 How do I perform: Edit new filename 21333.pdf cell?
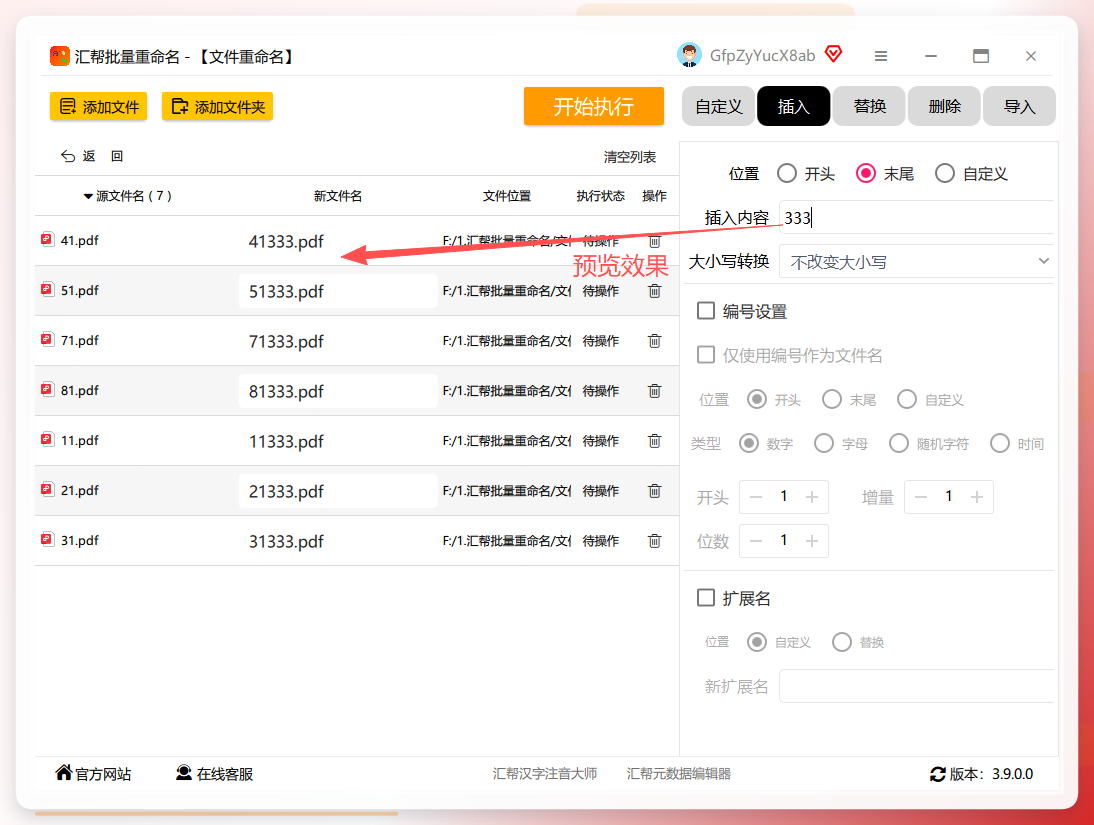click(338, 491)
